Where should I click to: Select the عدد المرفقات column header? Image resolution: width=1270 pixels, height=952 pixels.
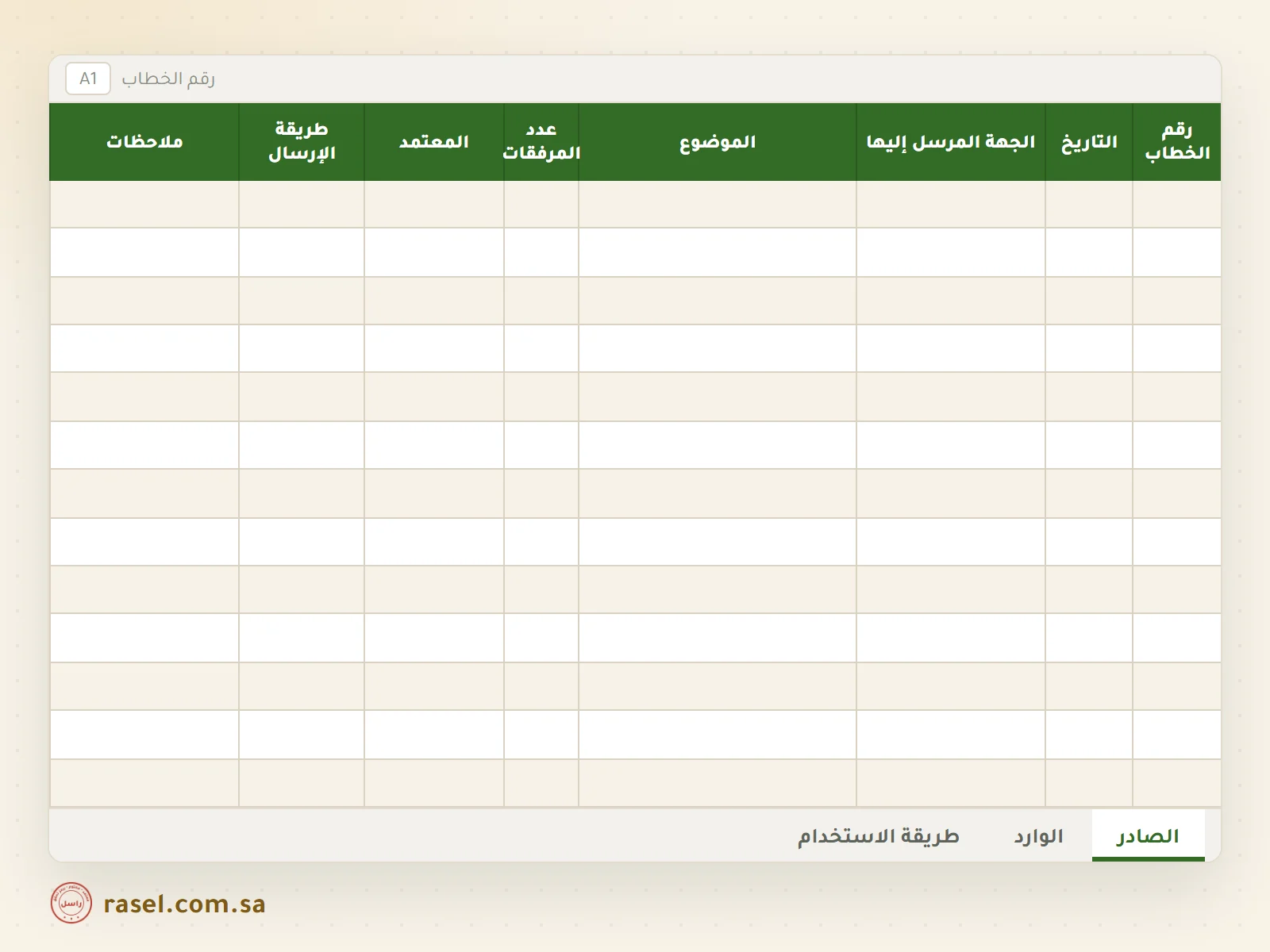click(x=541, y=142)
